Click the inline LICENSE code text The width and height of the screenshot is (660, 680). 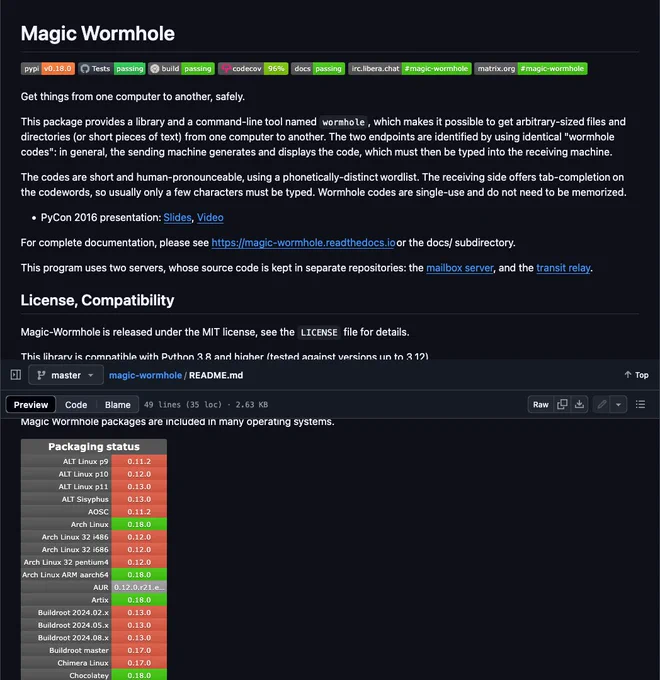pos(319,333)
